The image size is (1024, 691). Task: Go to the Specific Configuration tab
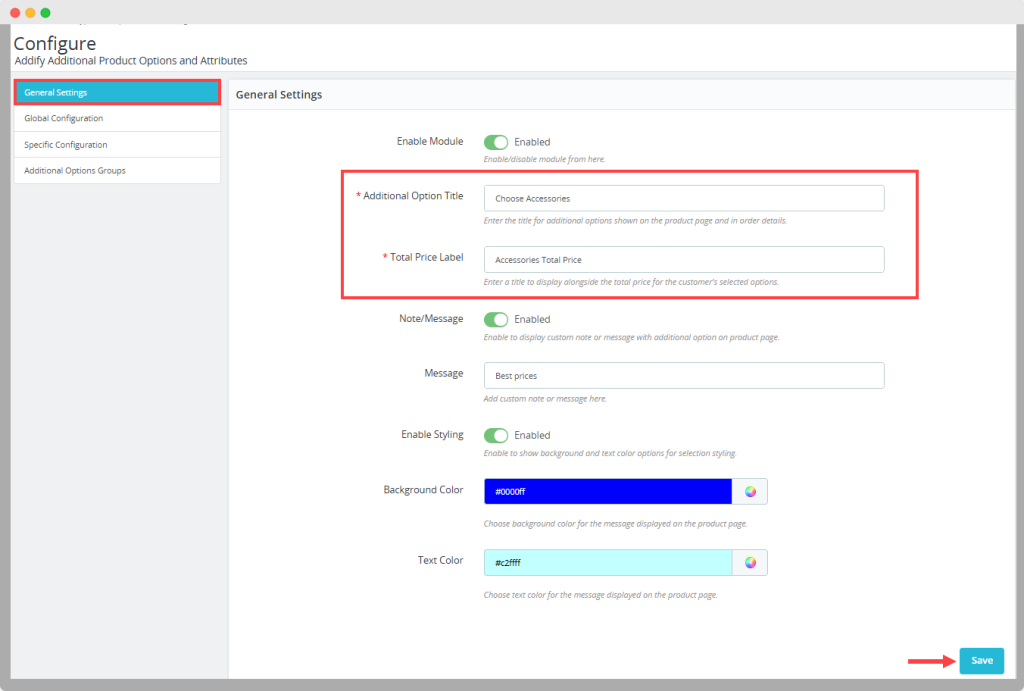(117, 145)
